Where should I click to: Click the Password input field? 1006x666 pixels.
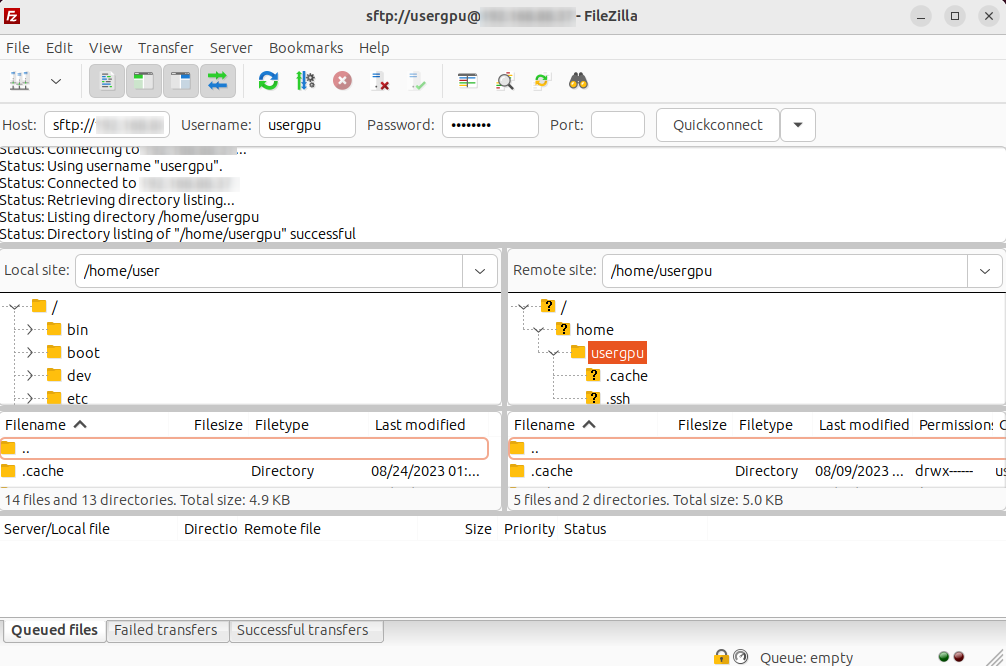click(490, 124)
